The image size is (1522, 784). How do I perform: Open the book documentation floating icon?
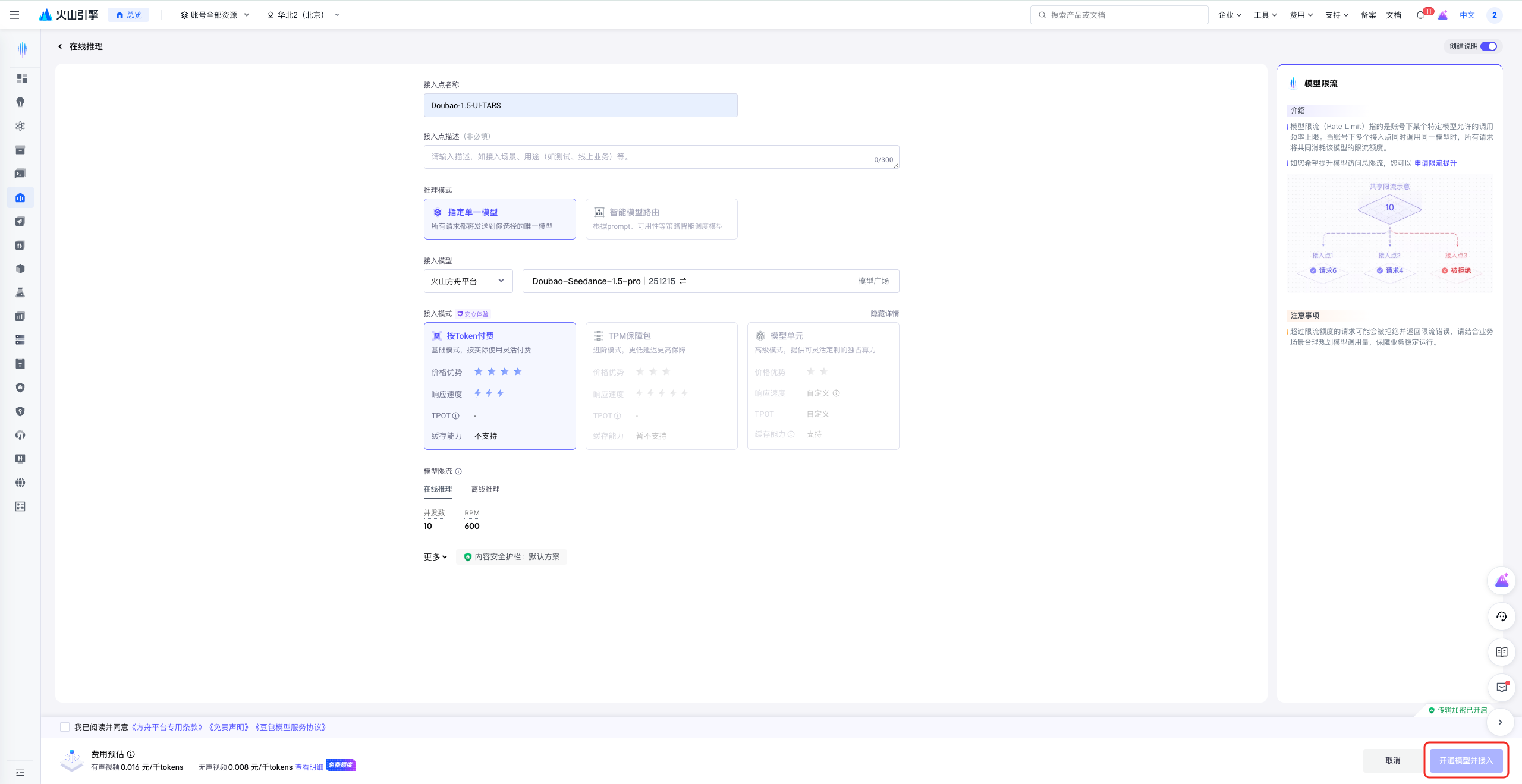pyautogui.click(x=1501, y=652)
